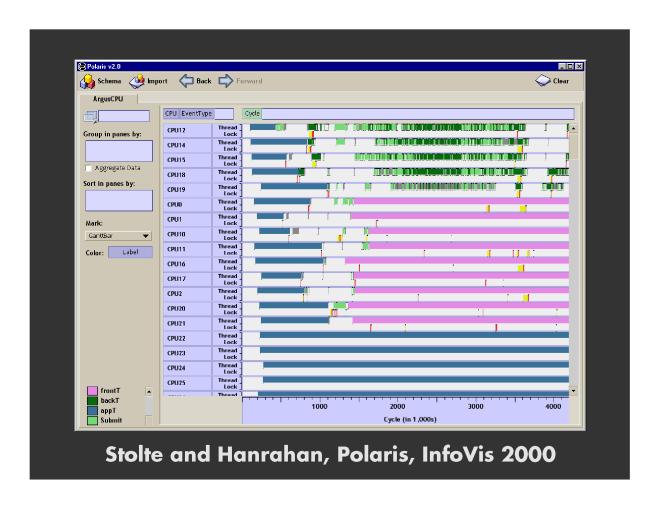Open the Mark GanttBar dropdown
Viewport: 660px width, 510px height.
pyautogui.click(x=118, y=236)
